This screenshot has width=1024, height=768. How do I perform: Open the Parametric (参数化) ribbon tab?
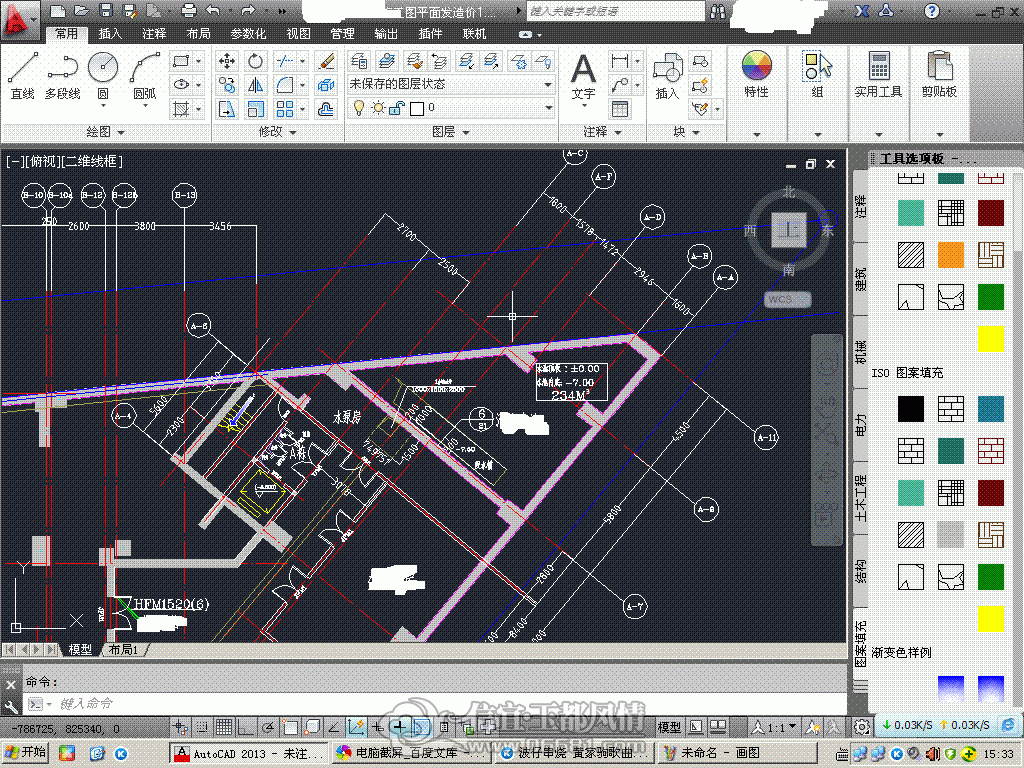point(248,33)
